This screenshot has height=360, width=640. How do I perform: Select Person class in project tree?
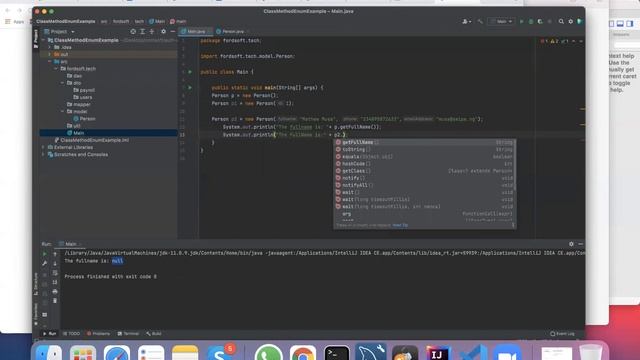84,119
